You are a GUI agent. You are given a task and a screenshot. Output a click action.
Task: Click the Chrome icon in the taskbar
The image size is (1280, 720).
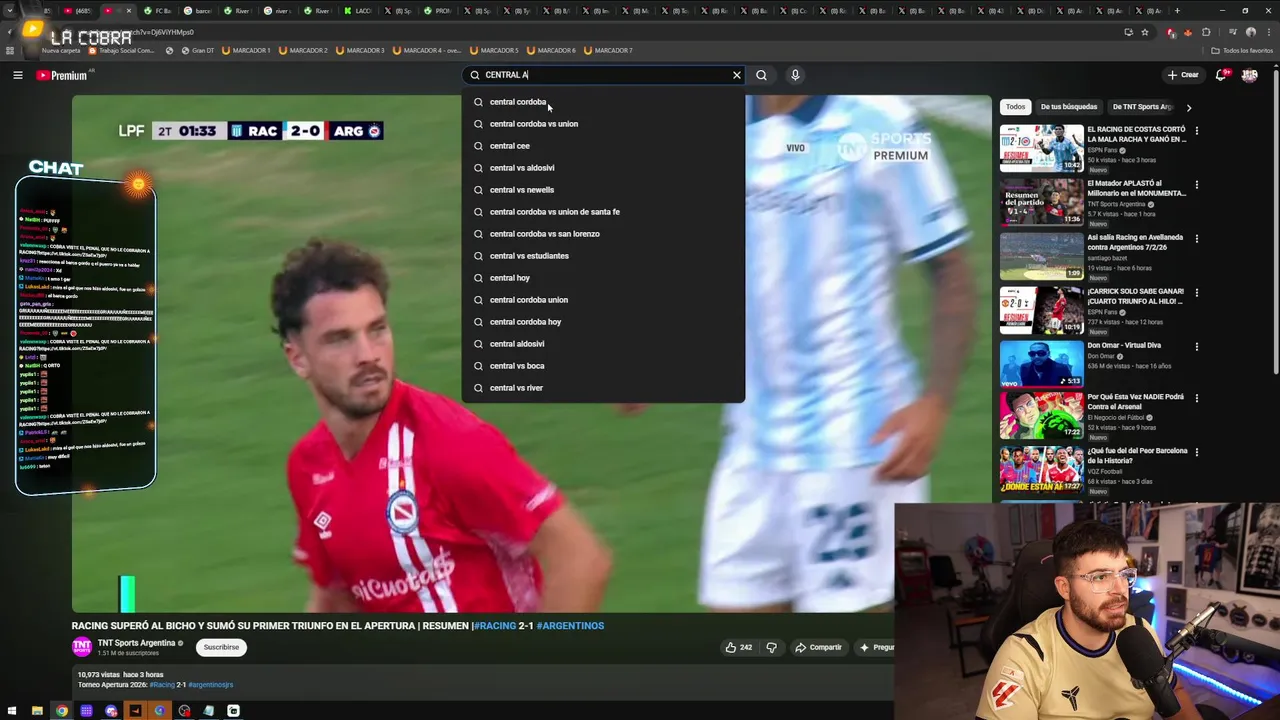click(x=62, y=711)
